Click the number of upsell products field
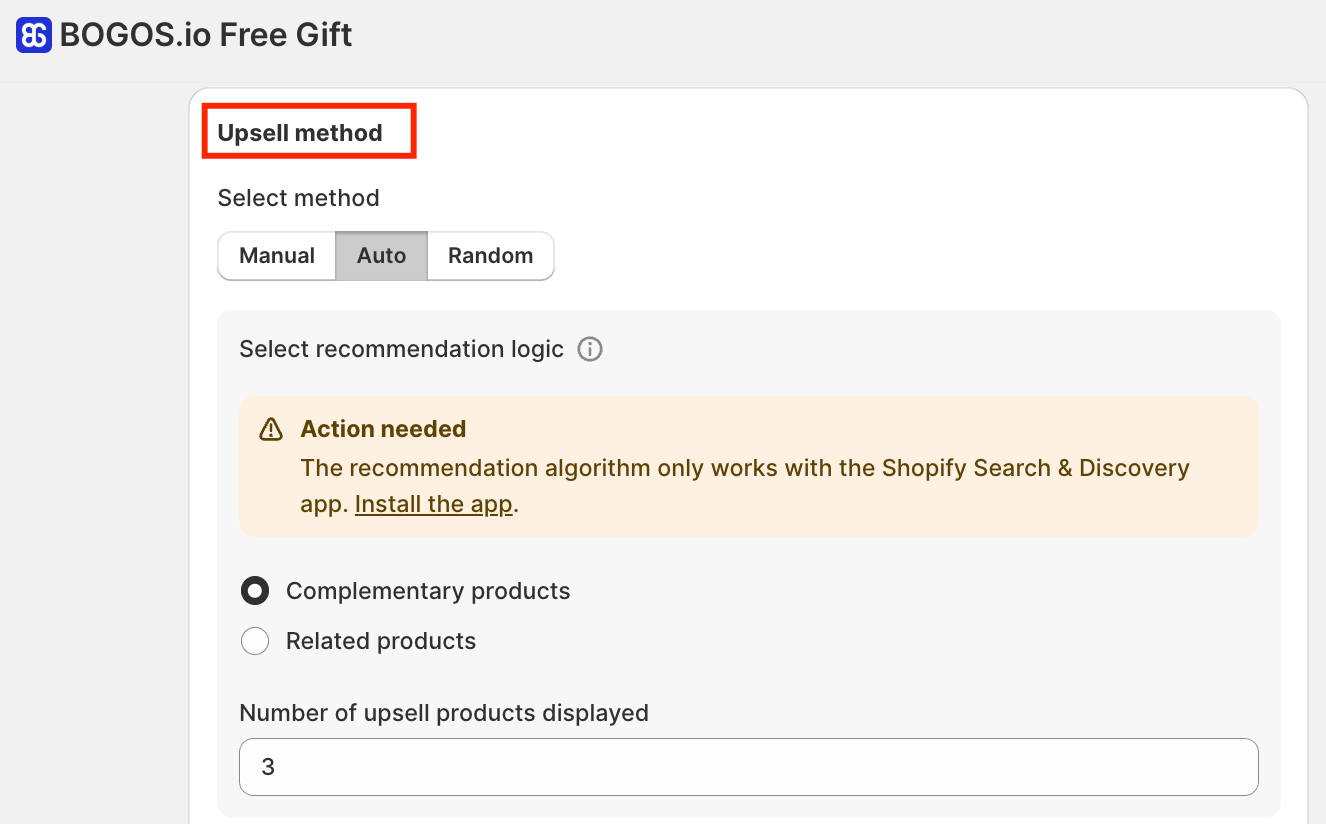 click(748, 767)
